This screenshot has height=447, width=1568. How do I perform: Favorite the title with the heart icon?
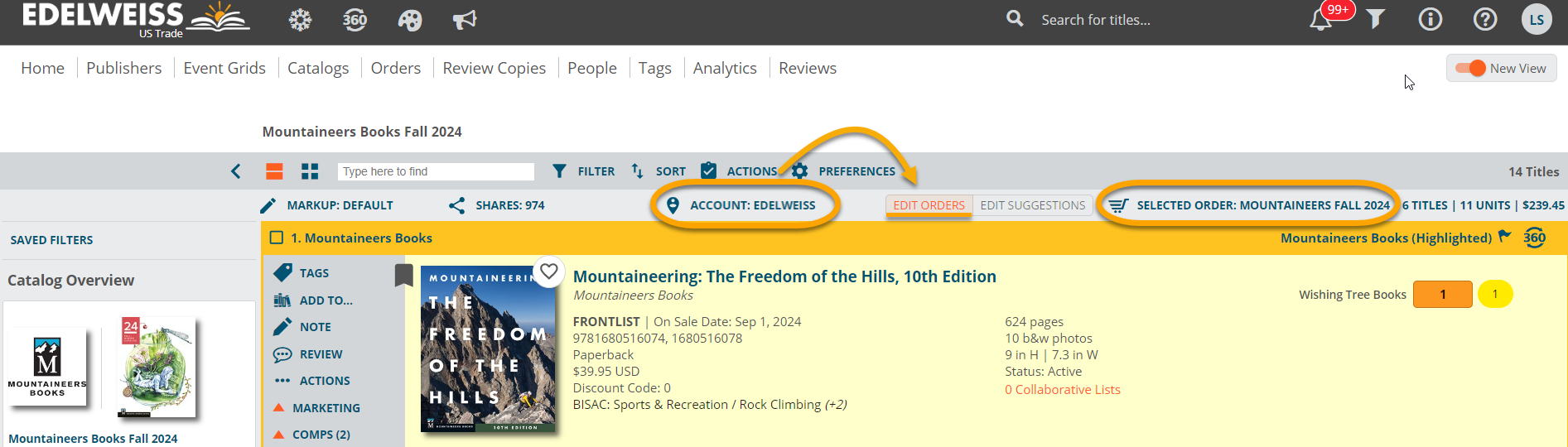[x=548, y=272]
